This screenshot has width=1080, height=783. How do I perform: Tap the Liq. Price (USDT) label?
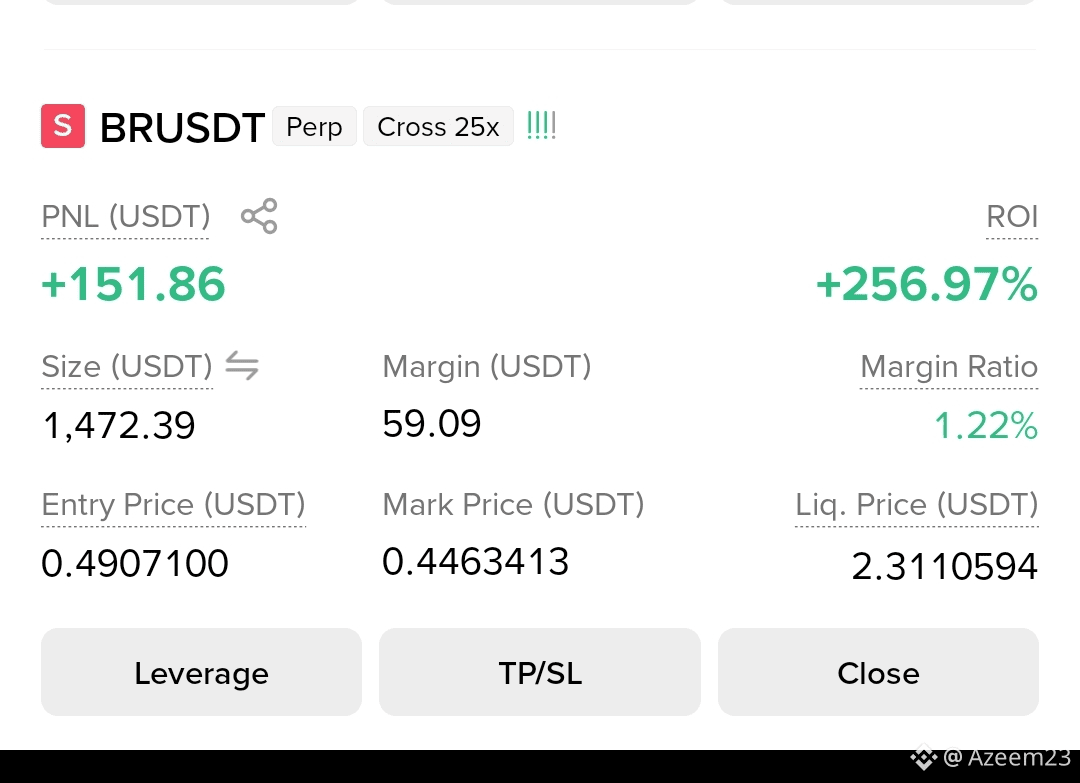click(916, 505)
